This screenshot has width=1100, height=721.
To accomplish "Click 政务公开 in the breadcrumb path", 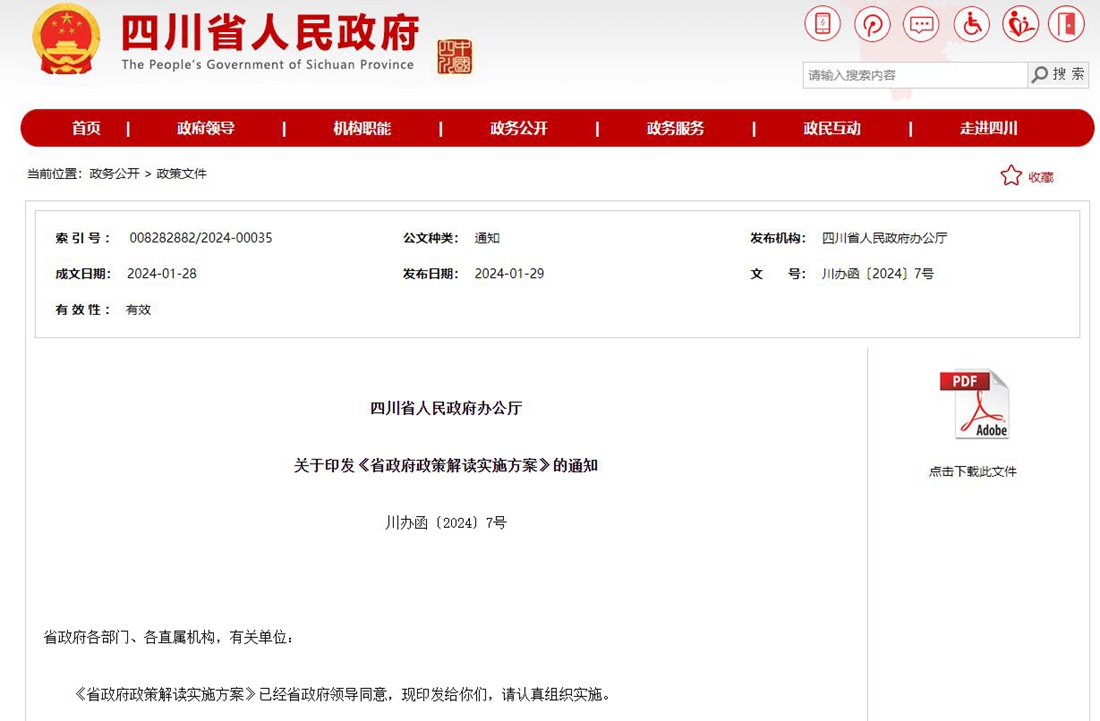I will click(x=114, y=173).
